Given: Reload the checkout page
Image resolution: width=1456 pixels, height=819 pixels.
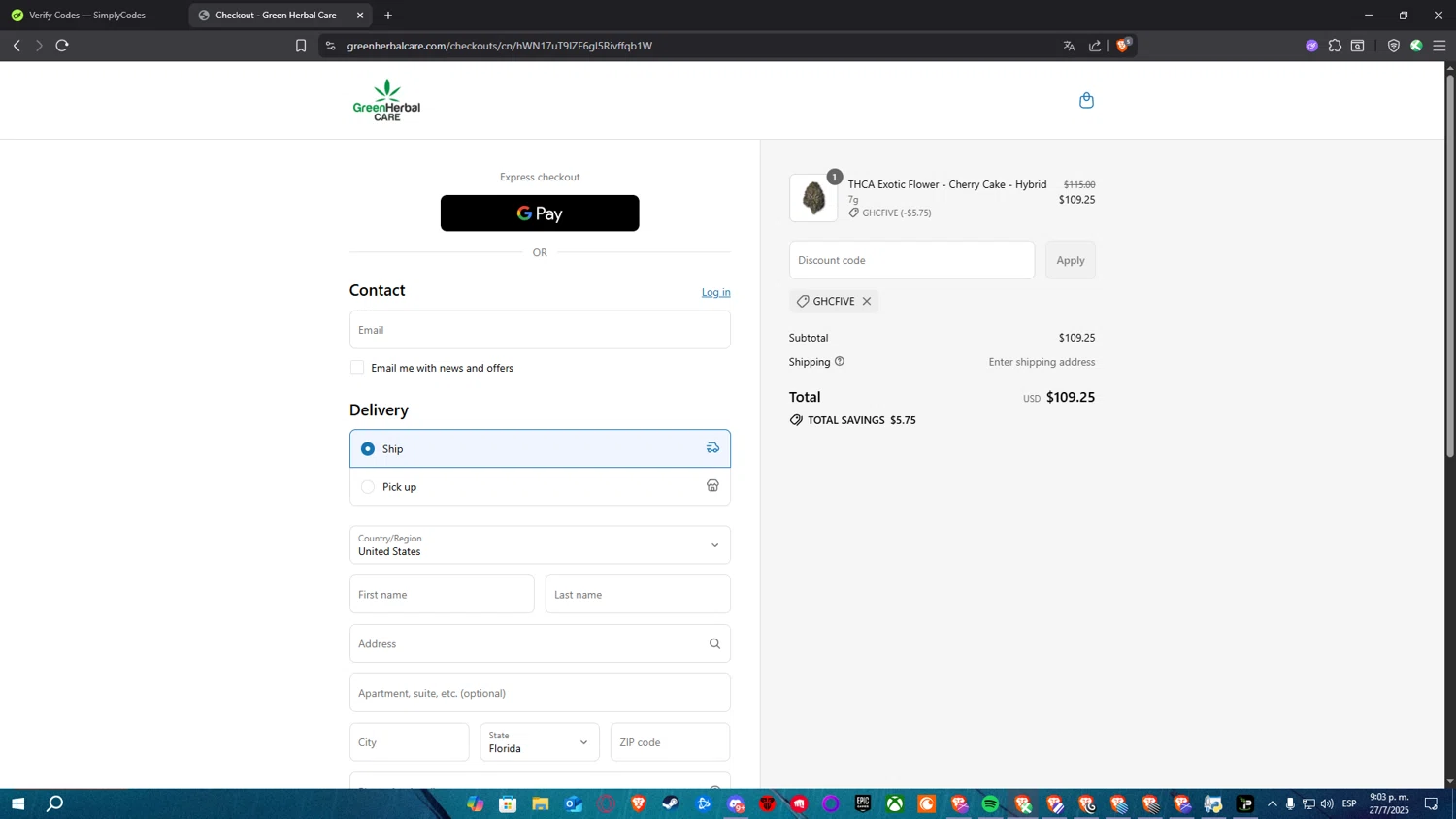Looking at the screenshot, I should [x=62, y=46].
